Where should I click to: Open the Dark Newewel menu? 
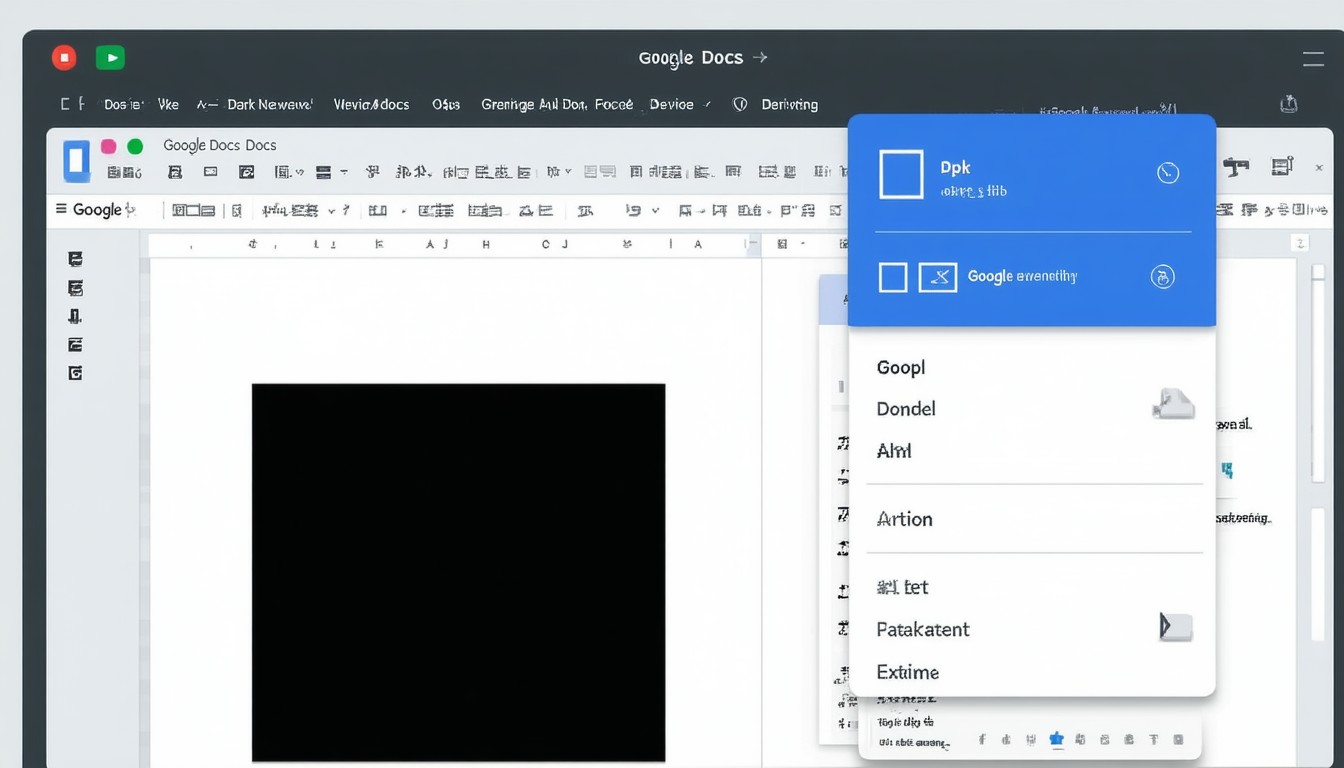click(269, 104)
